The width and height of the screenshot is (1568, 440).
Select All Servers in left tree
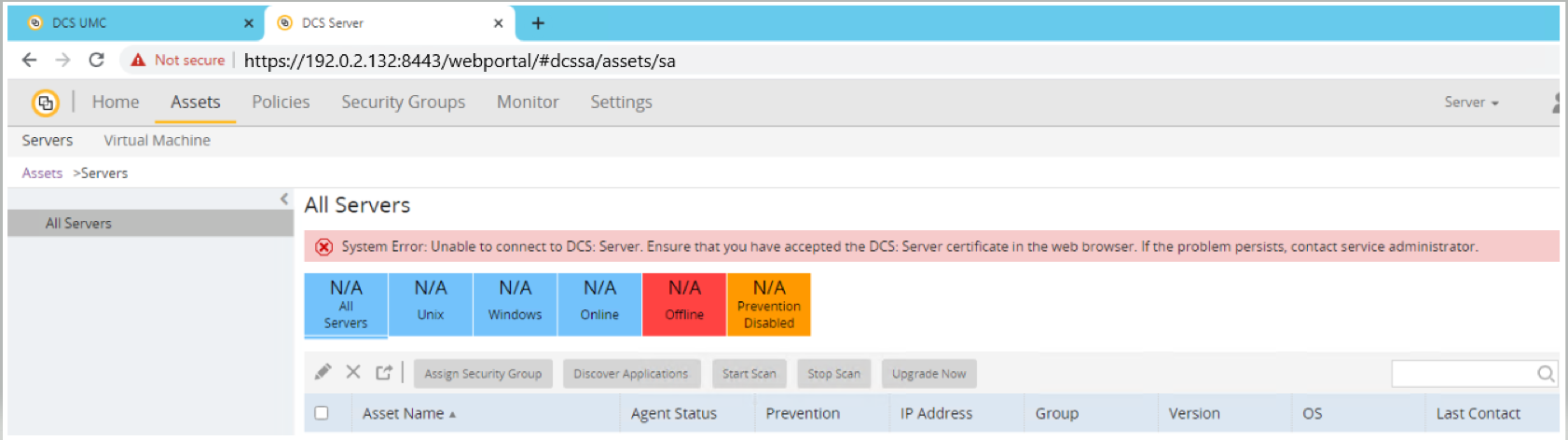click(x=78, y=224)
